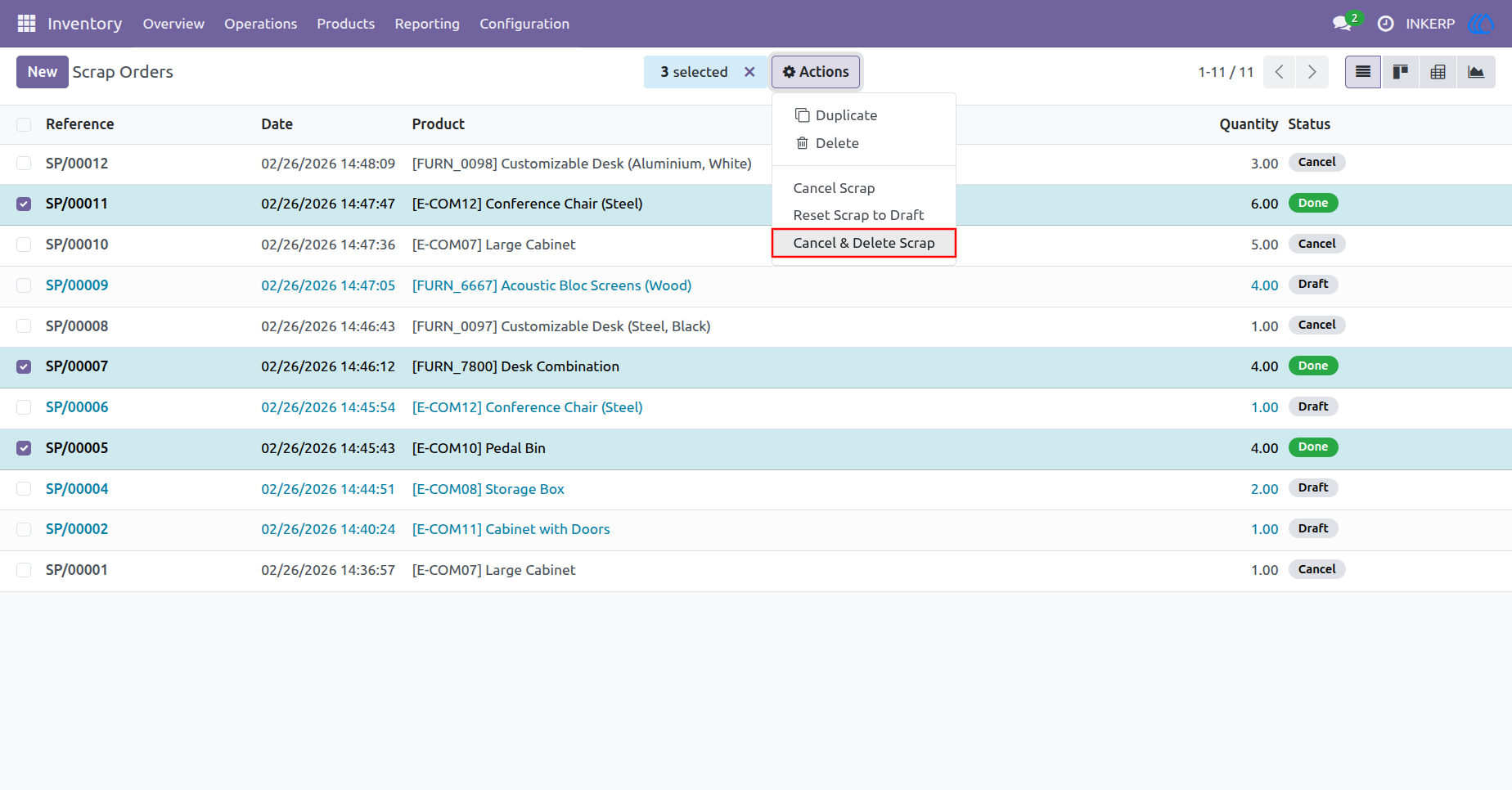
Task: Switch to pivot table view icon
Action: 1438,72
